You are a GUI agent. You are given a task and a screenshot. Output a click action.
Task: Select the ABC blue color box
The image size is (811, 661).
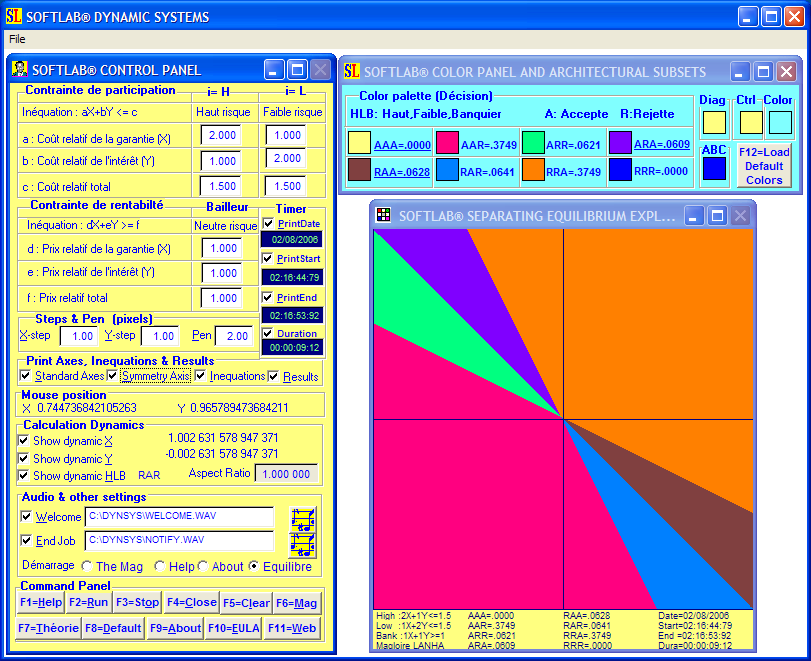click(x=714, y=169)
